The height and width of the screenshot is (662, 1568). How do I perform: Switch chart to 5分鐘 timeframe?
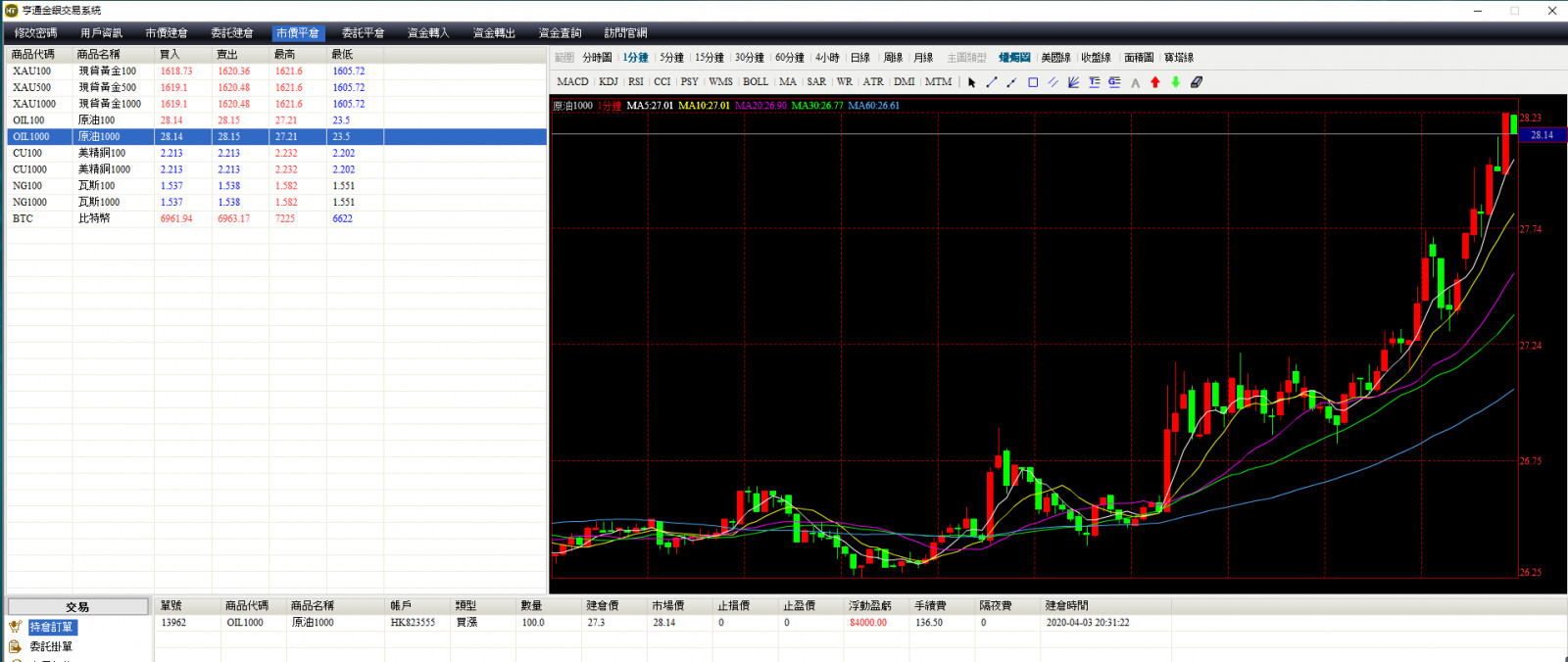671,58
